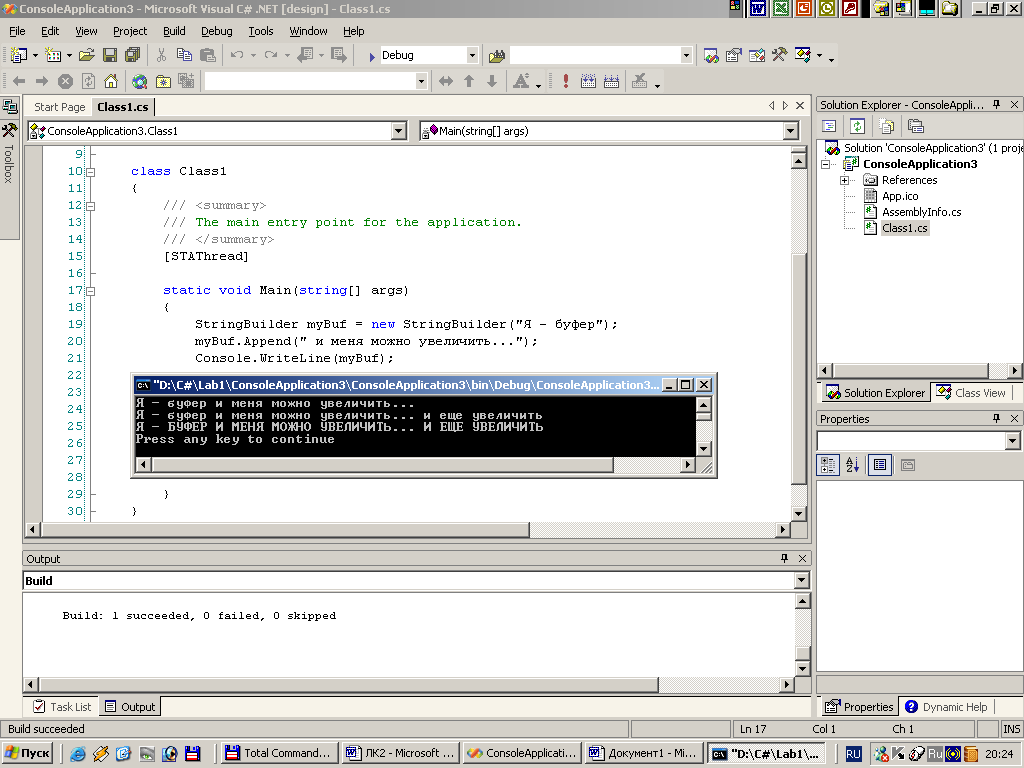This screenshot has width=1024, height=768.
Task: Click the web navigate Back arrow
Action: click(x=19, y=81)
